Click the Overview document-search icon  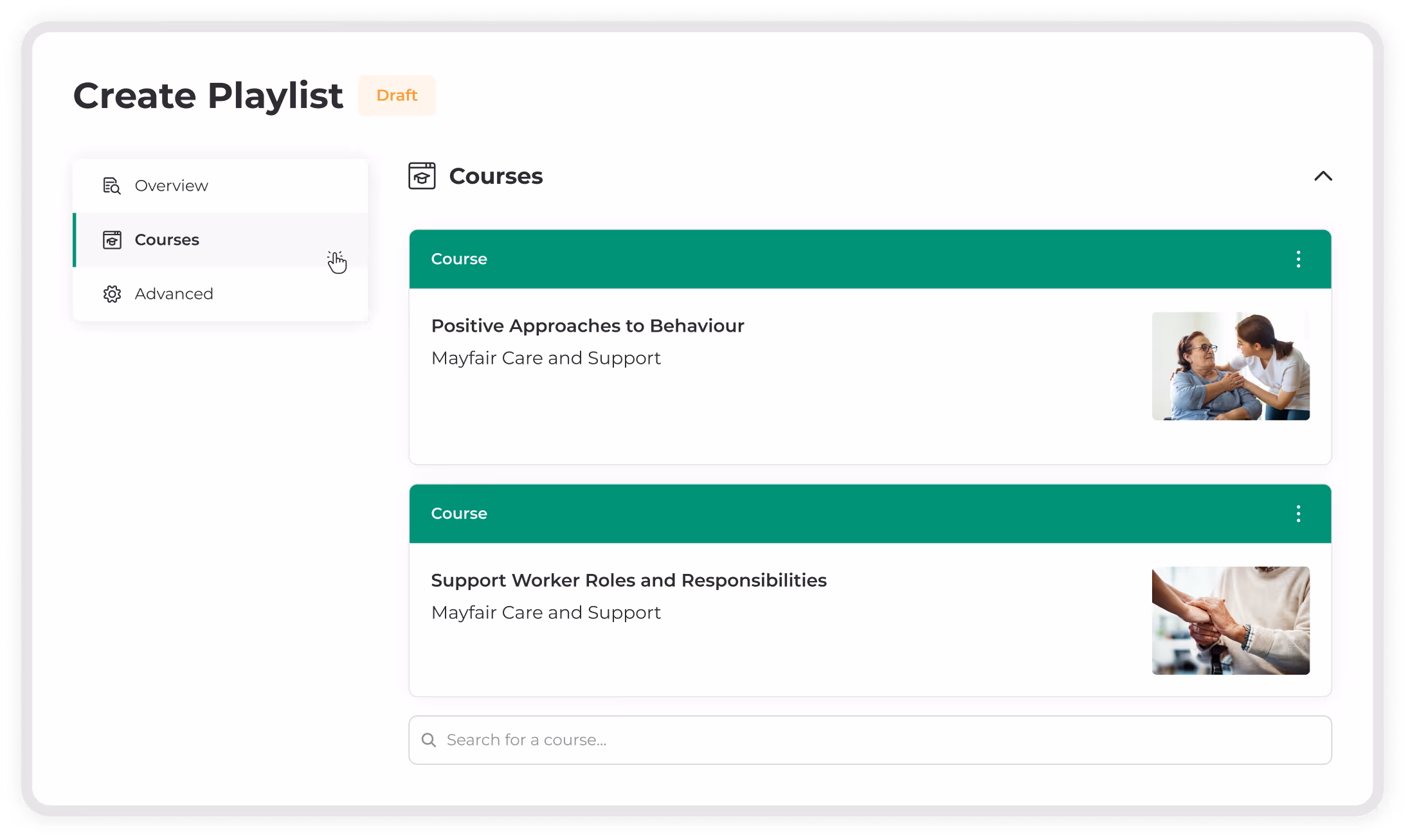[112, 186]
